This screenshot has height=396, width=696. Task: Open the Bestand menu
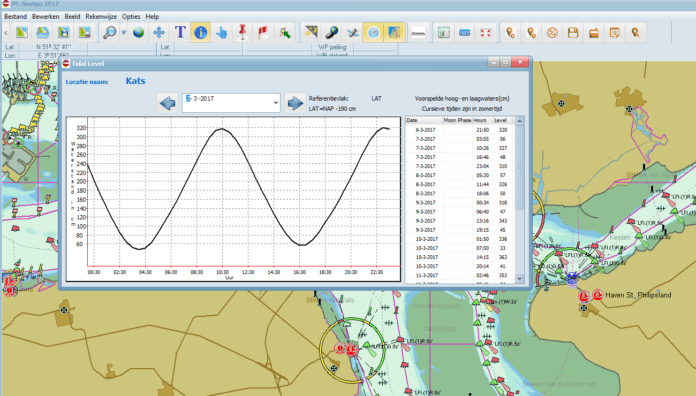(16, 16)
